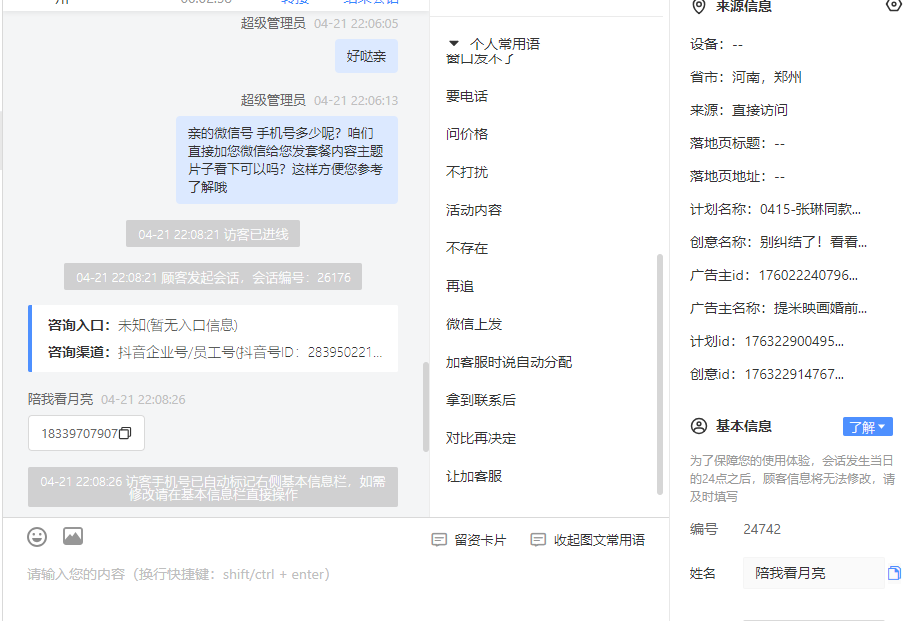Click the 落地页标题 row
Screen dimensions: 910x621
[x=737, y=143]
